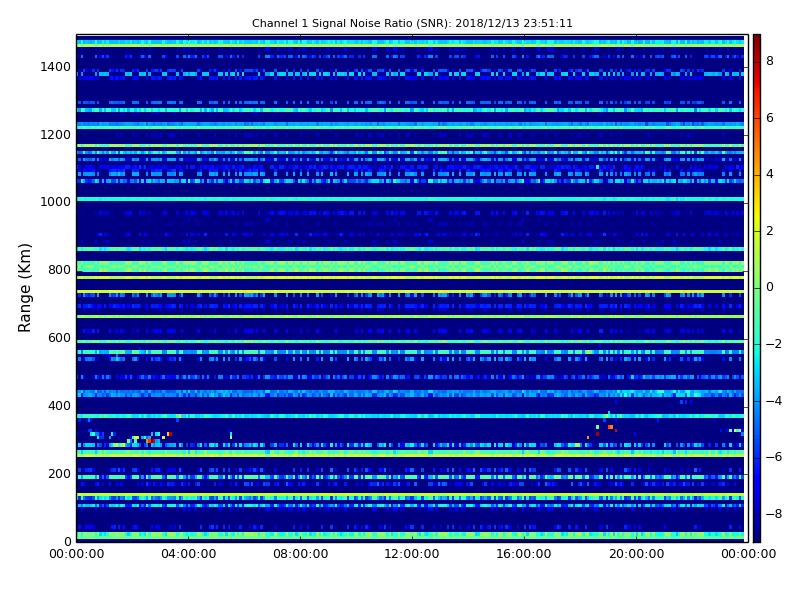Click the colorbar tick label −8
Screen dimensions: 800x600
click(x=774, y=514)
